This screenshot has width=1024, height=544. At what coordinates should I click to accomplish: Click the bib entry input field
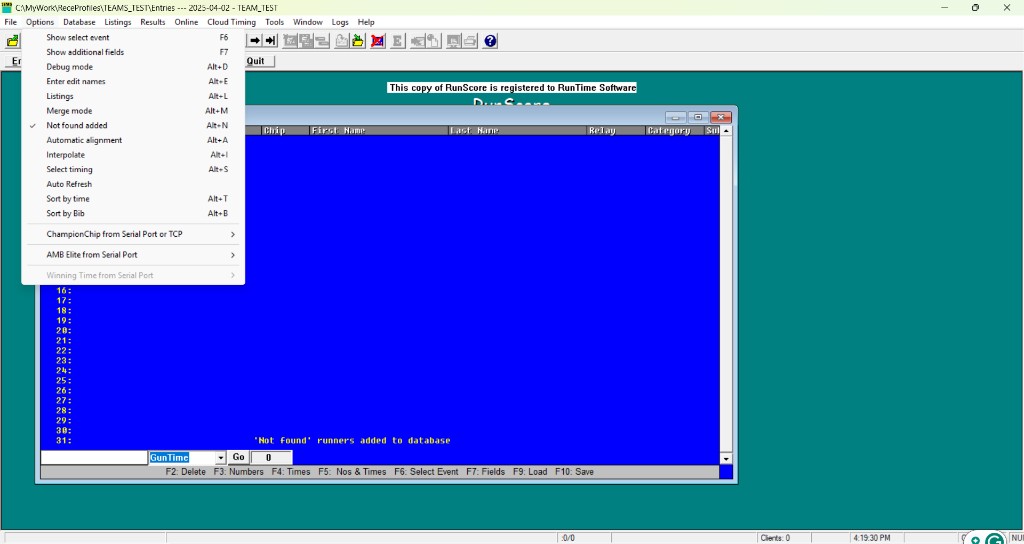coord(94,458)
